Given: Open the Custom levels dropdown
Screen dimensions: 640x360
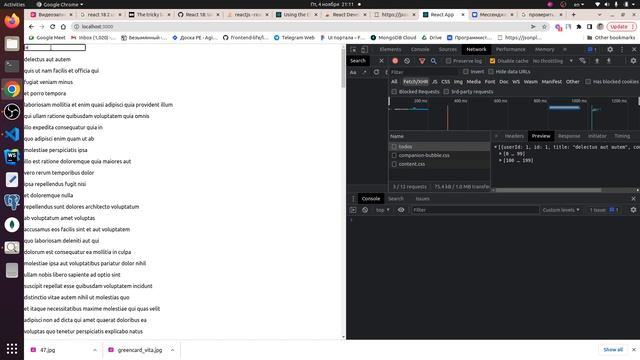Looking at the screenshot, I should click(x=561, y=210).
